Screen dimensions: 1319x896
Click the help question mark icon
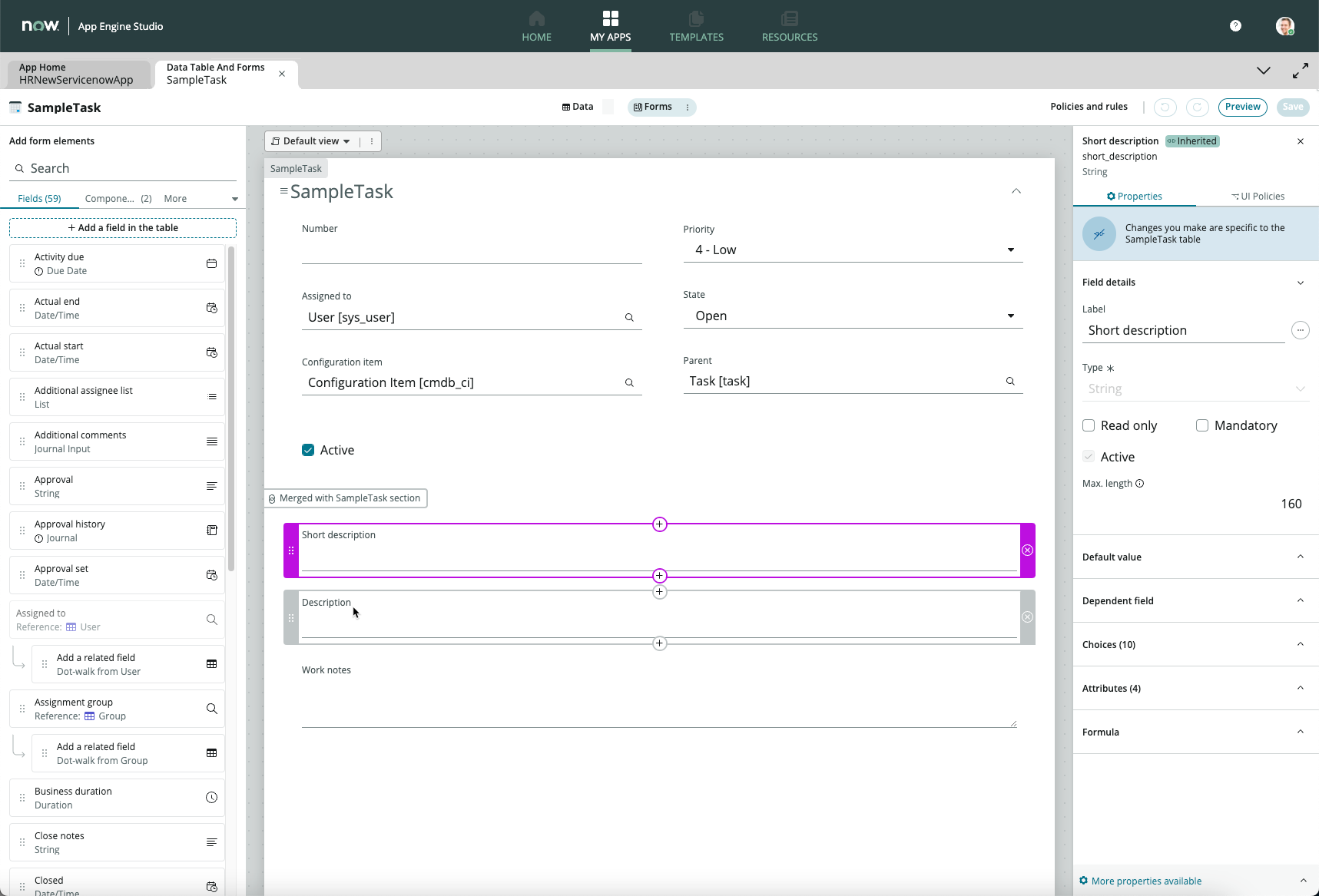[x=1235, y=26]
